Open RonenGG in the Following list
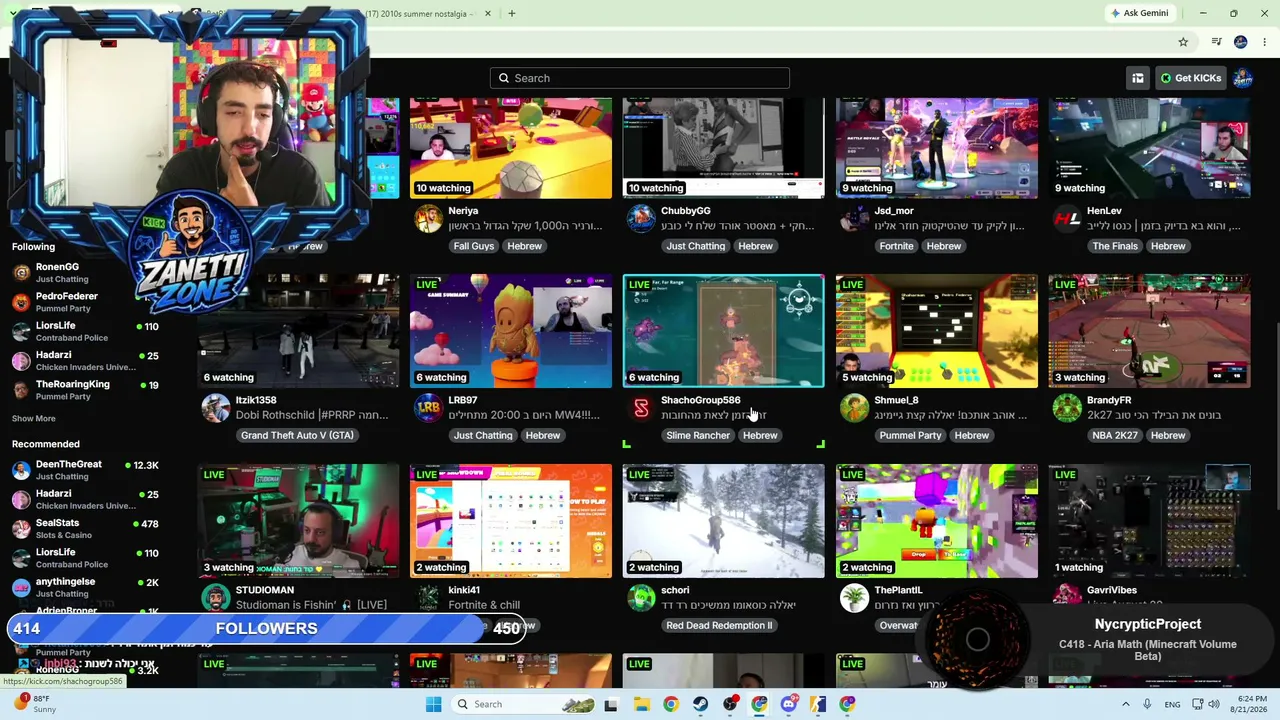This screenshot has width=1280, height=720. point(84,272)
